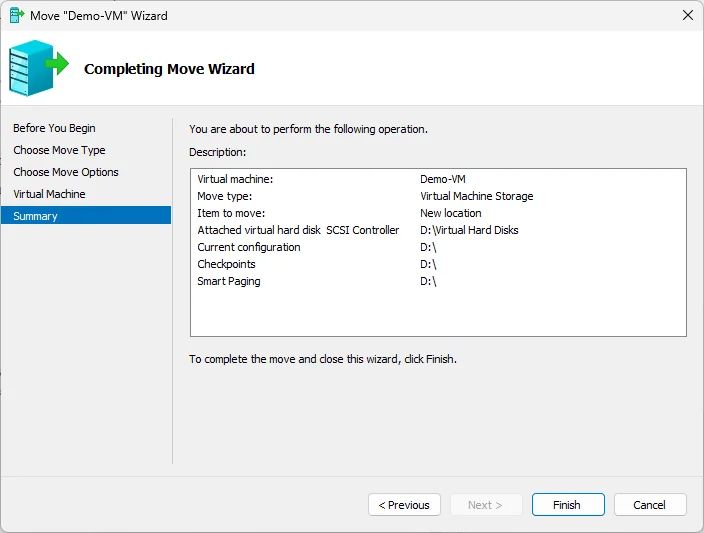Screen dimensions: 704x533
Task: Click Finish to complete the move
Action: (x=568, y=505)
